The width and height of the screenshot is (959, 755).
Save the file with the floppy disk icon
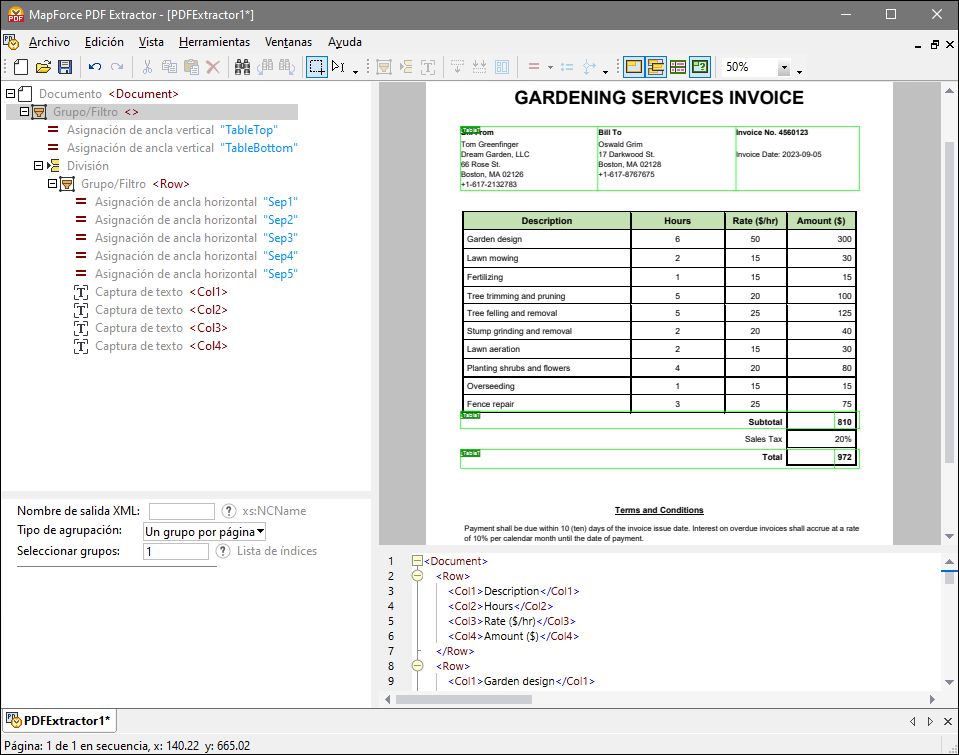pos(65,67)
